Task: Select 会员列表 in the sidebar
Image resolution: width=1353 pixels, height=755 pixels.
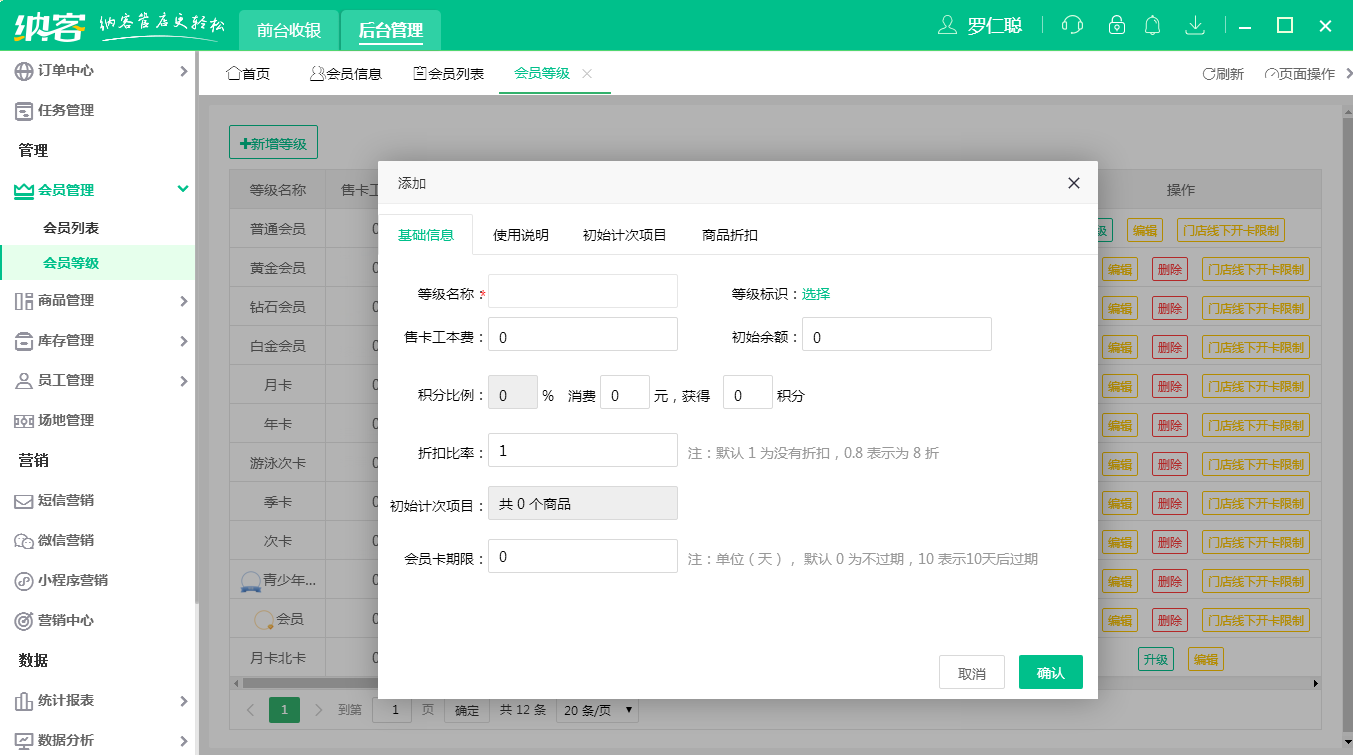Action: click(x=71, y=228)
